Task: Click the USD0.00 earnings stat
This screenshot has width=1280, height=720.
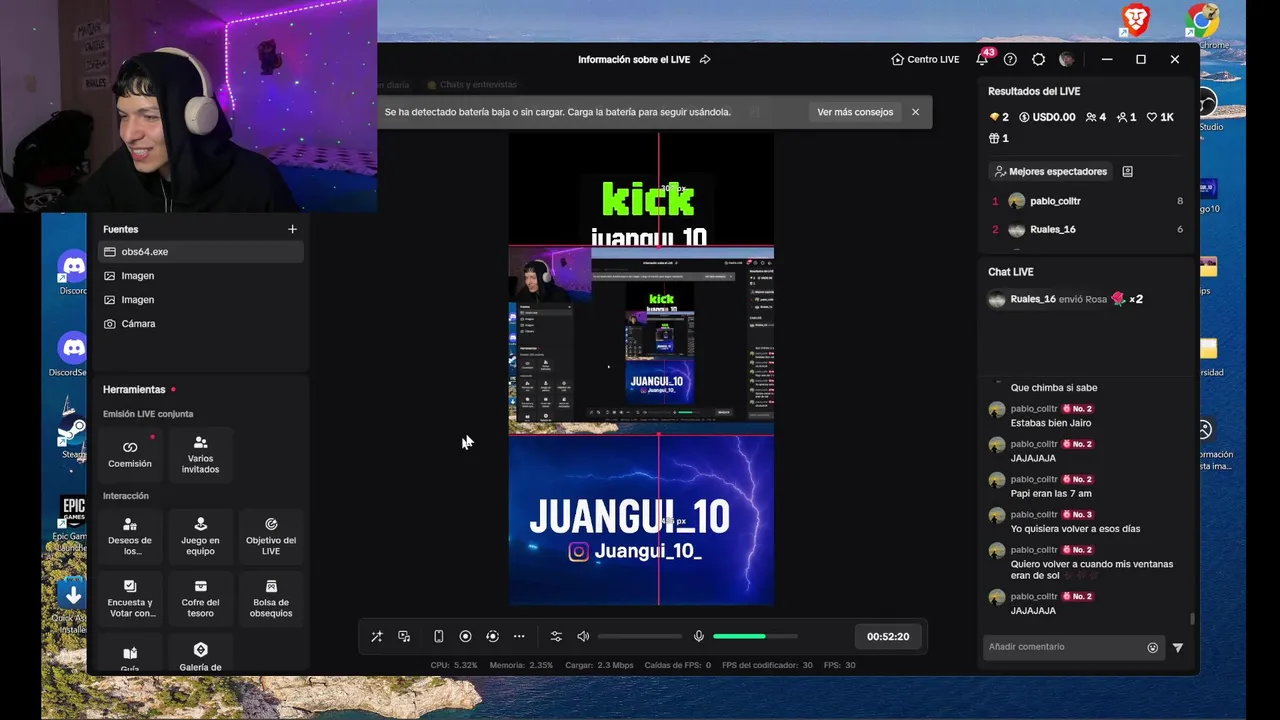Action: tap(1047, 117)
